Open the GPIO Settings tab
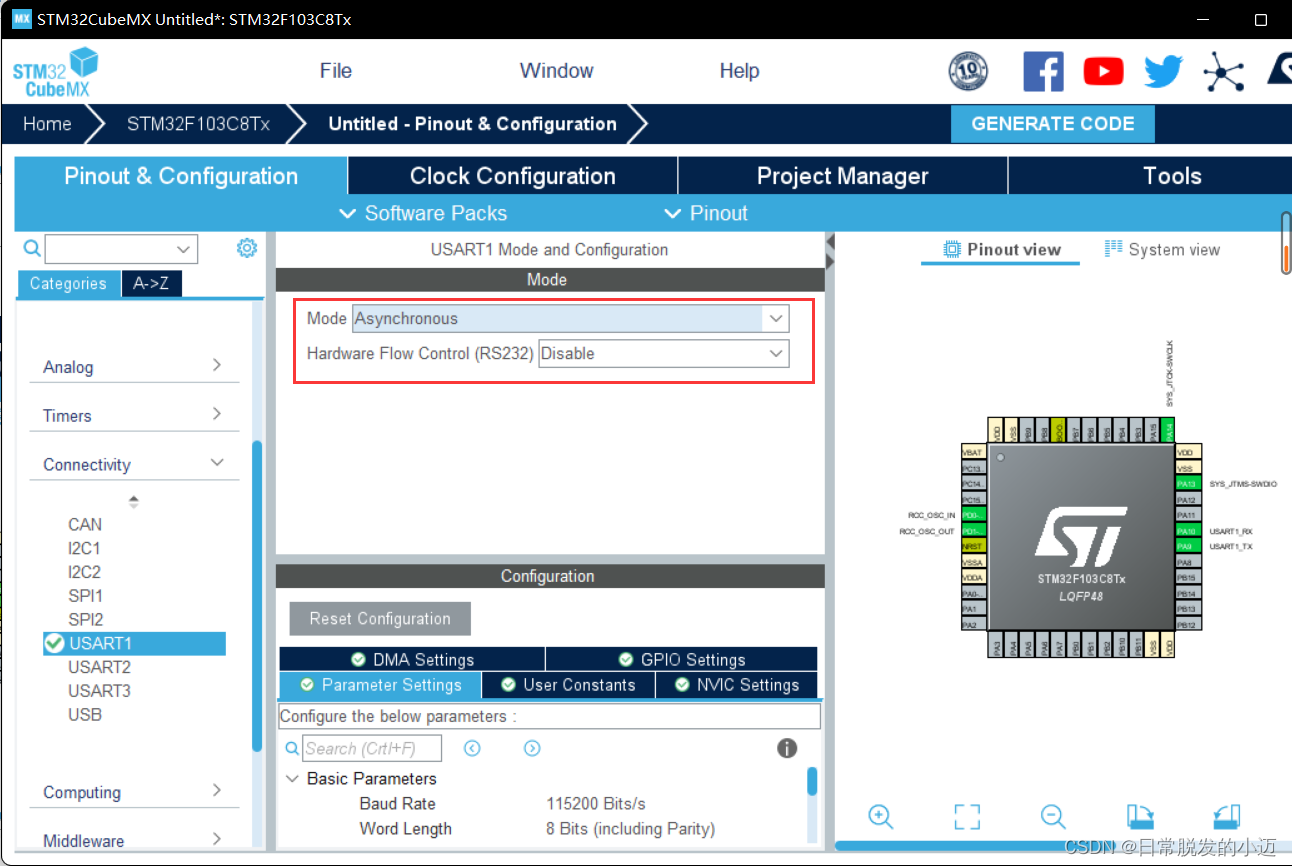 click(x=682, y=659)
